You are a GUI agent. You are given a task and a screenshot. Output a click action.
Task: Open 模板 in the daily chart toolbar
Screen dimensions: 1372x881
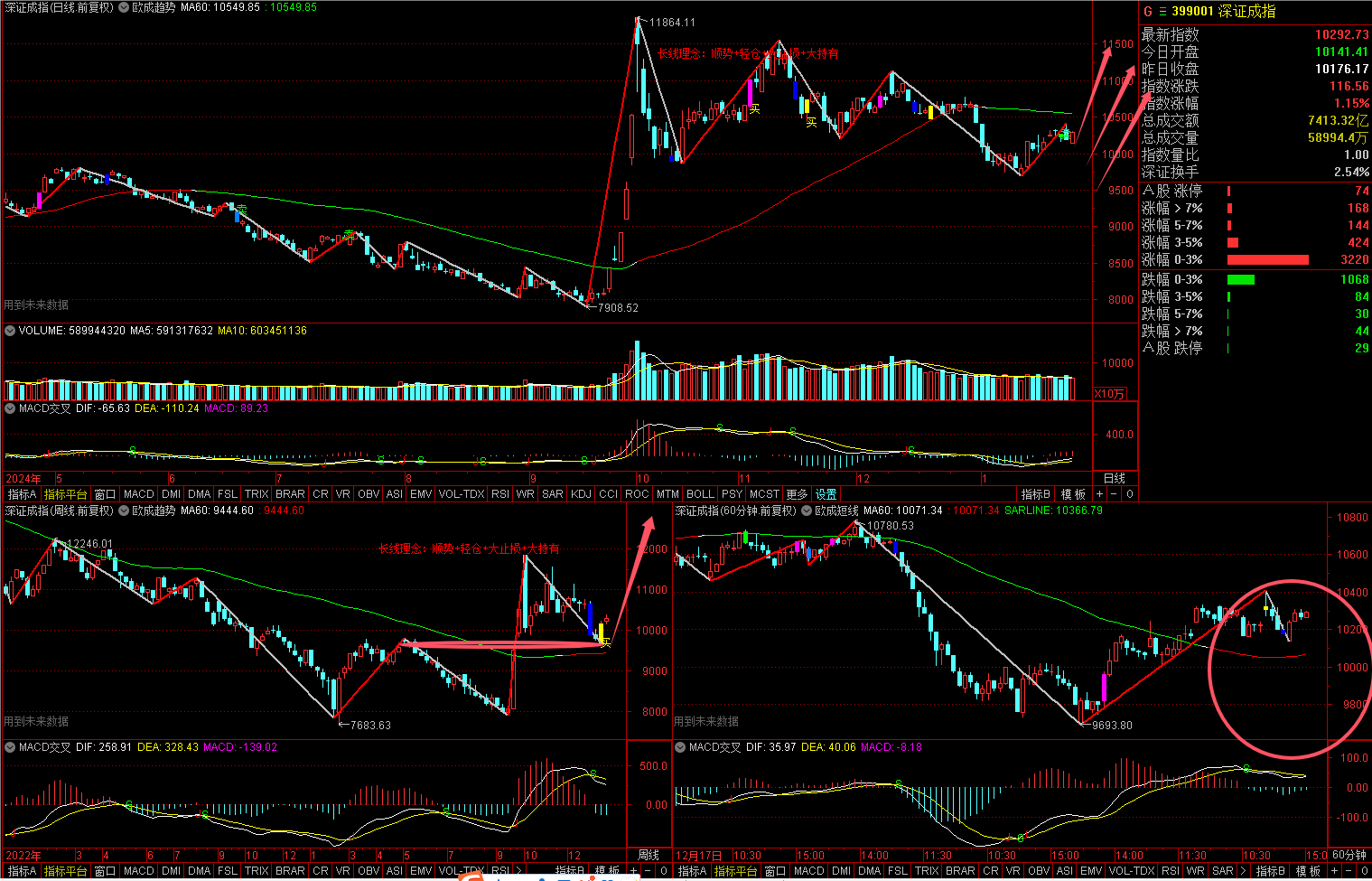point(1073,494)
